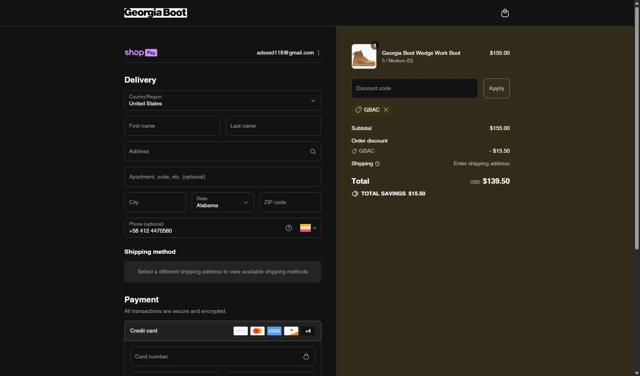
Task: Click the - $15.50 discount value
Action: (499, 151)
